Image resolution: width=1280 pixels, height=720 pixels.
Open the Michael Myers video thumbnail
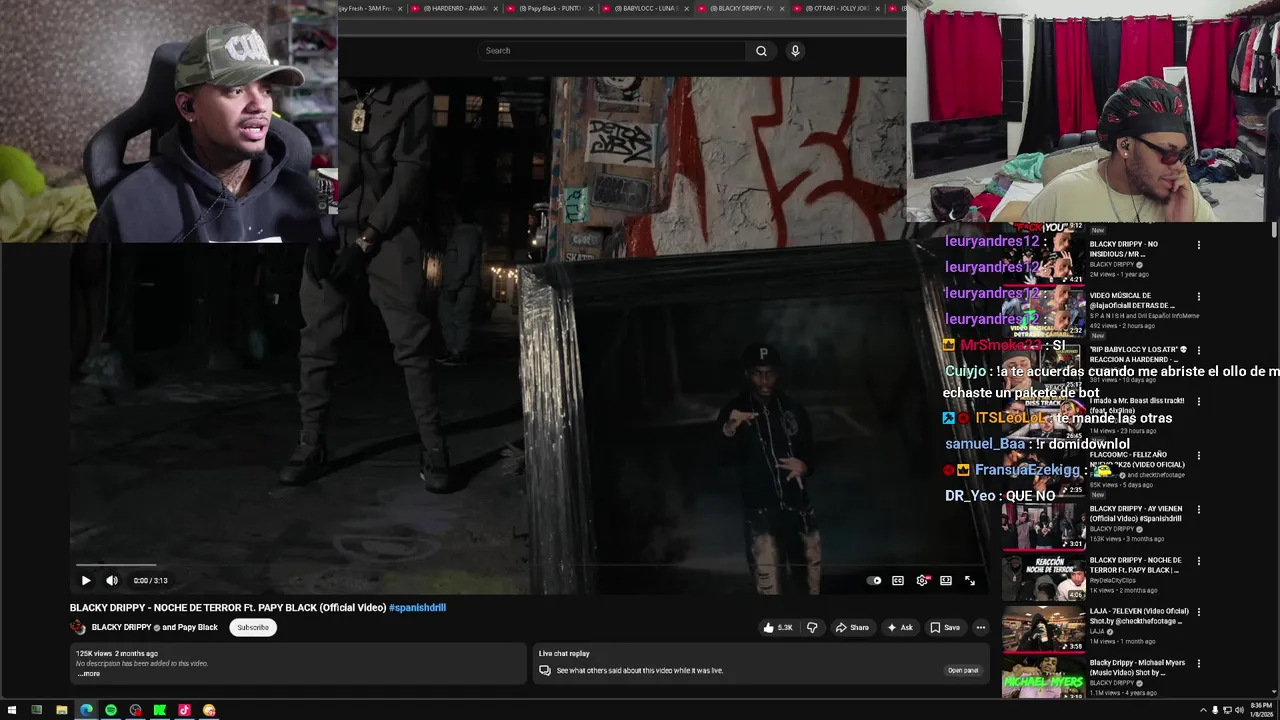(x=1044, y=680)
